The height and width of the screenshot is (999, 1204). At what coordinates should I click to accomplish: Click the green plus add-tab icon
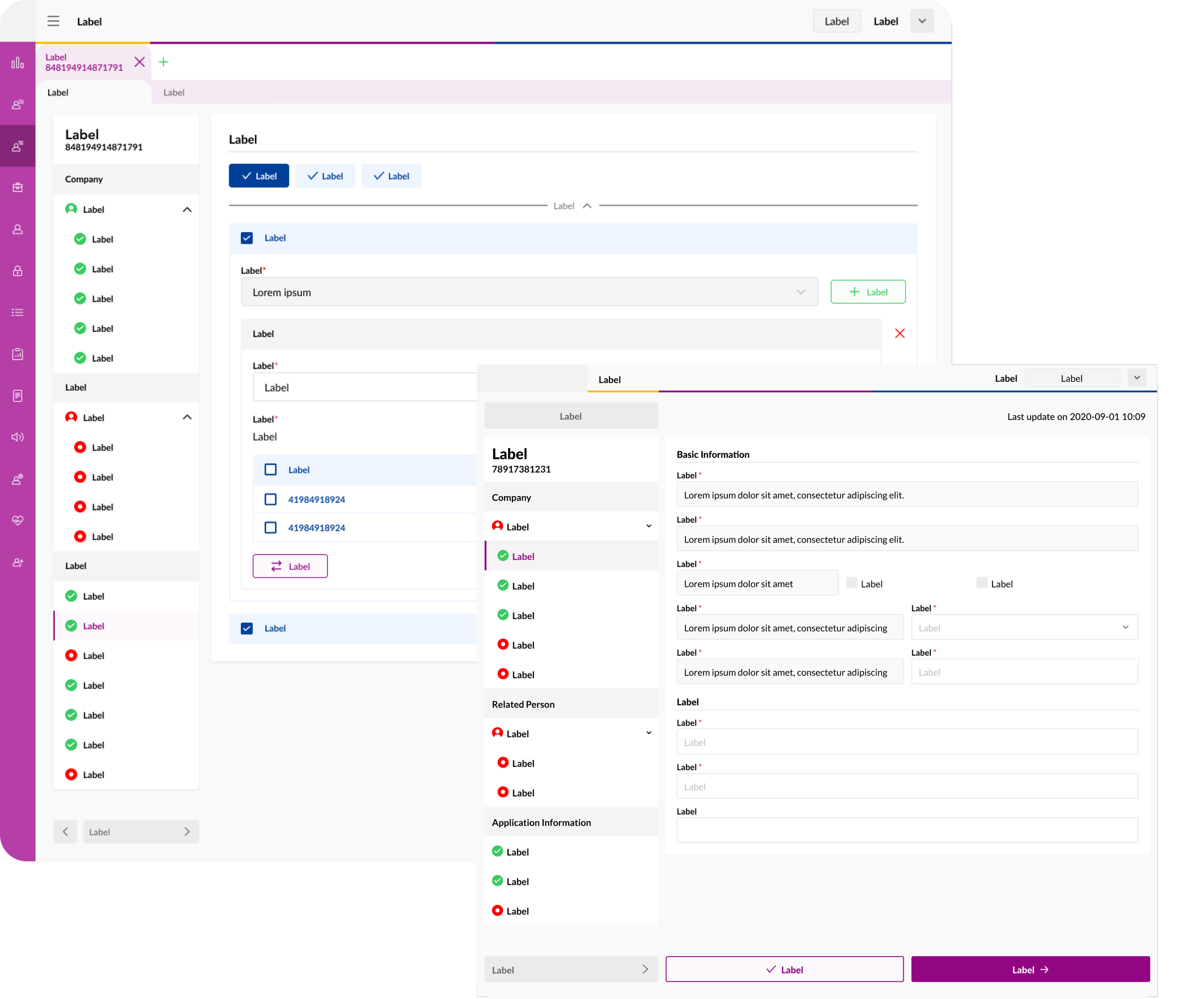163,62
